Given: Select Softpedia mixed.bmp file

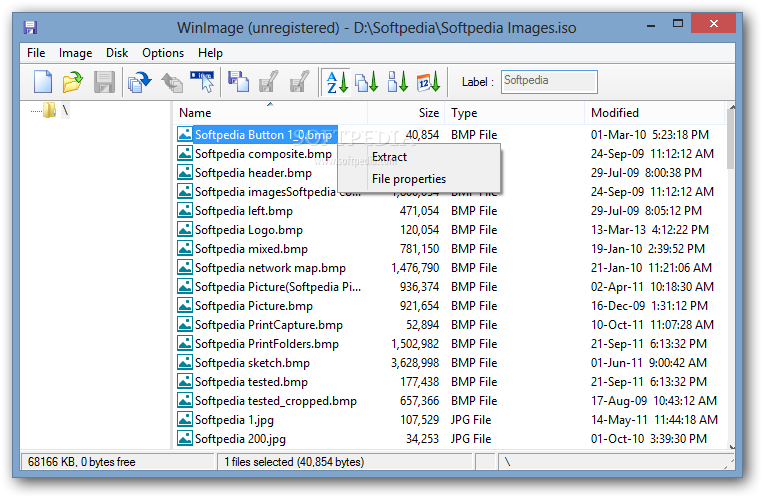Looking at the screenshot, I should point(251,249).
